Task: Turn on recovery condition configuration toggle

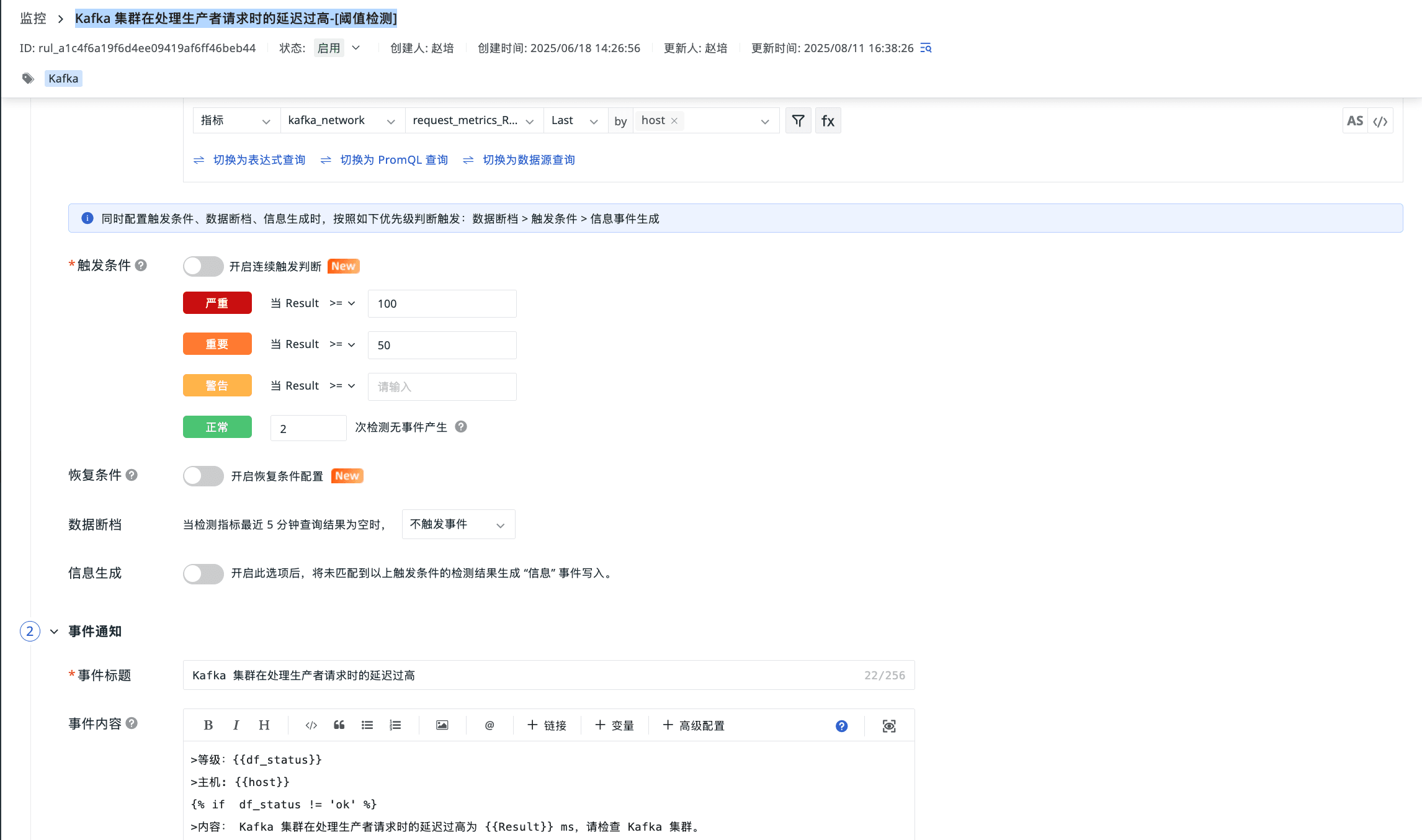Action: [x=203, y=476]
